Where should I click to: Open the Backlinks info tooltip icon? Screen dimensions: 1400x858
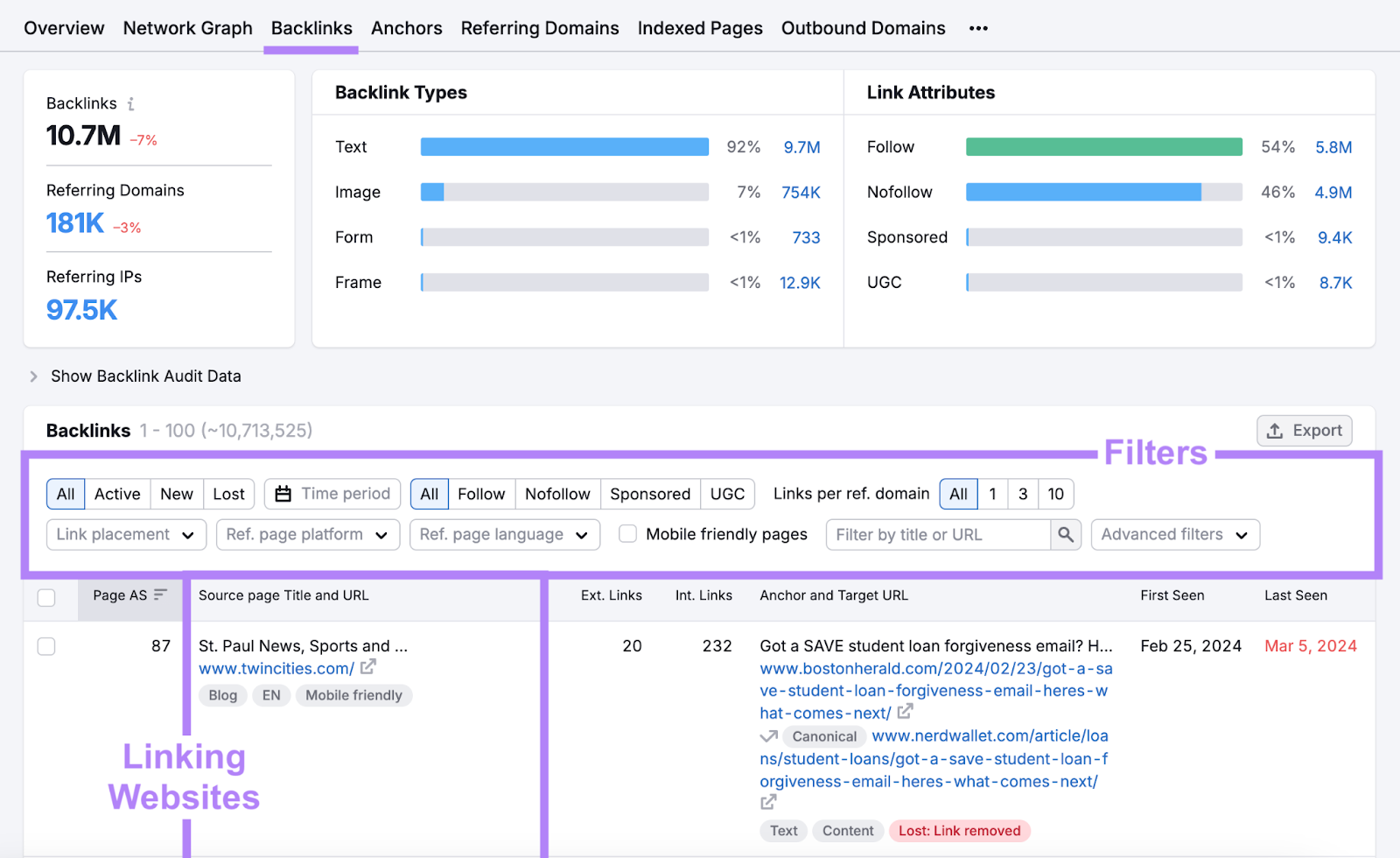click(130, 102)
